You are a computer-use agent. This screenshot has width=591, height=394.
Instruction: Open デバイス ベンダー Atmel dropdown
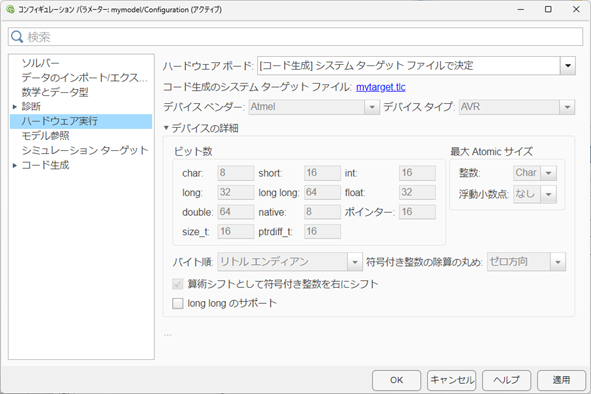point(372,107)
